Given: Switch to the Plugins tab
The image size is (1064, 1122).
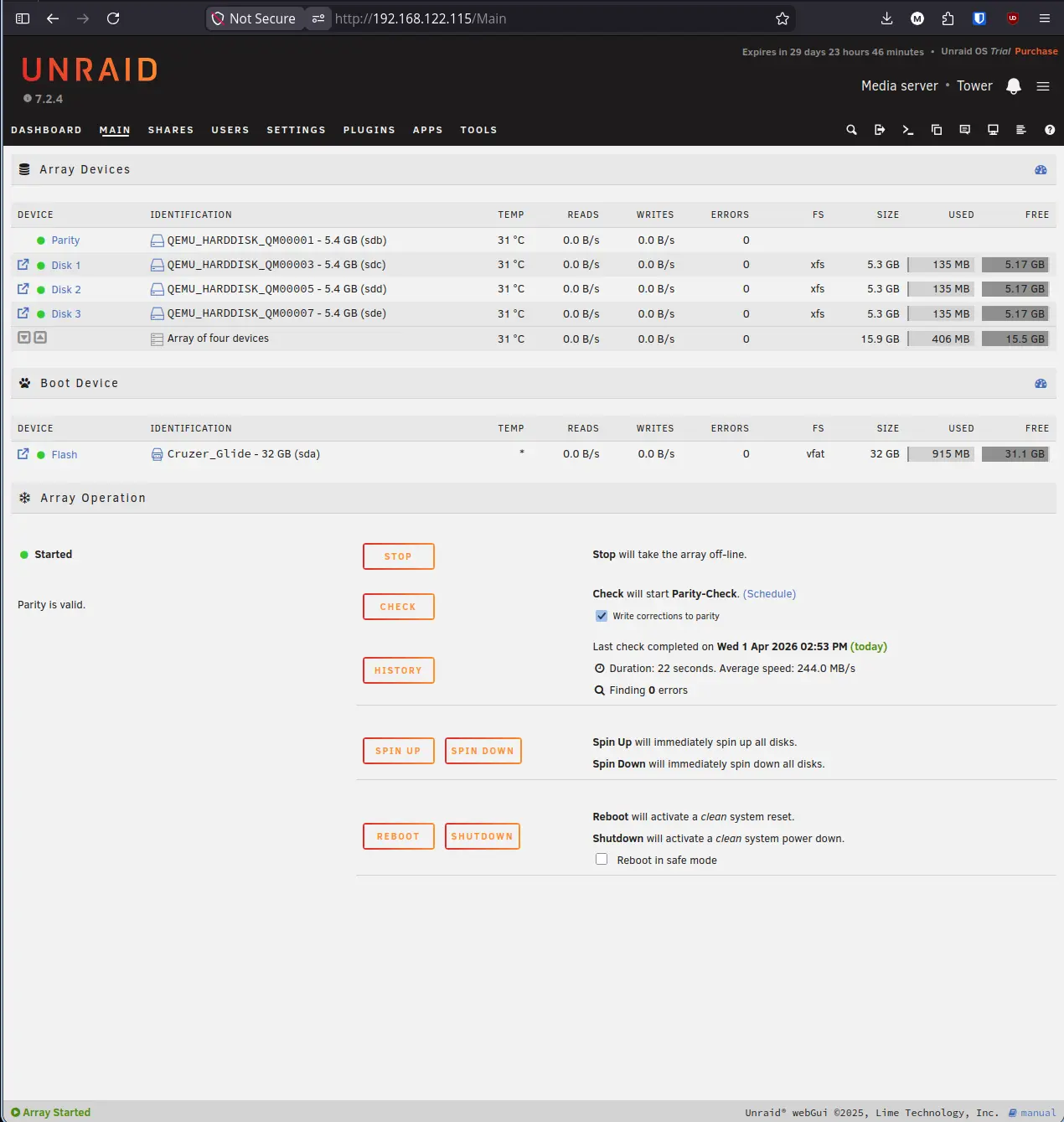Looking at the screenshot, I should 369,130.
